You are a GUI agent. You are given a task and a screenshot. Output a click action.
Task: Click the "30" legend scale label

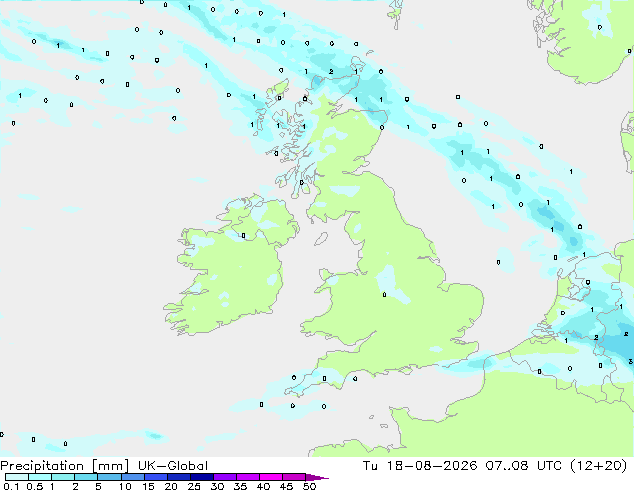(x=217, y=486)
